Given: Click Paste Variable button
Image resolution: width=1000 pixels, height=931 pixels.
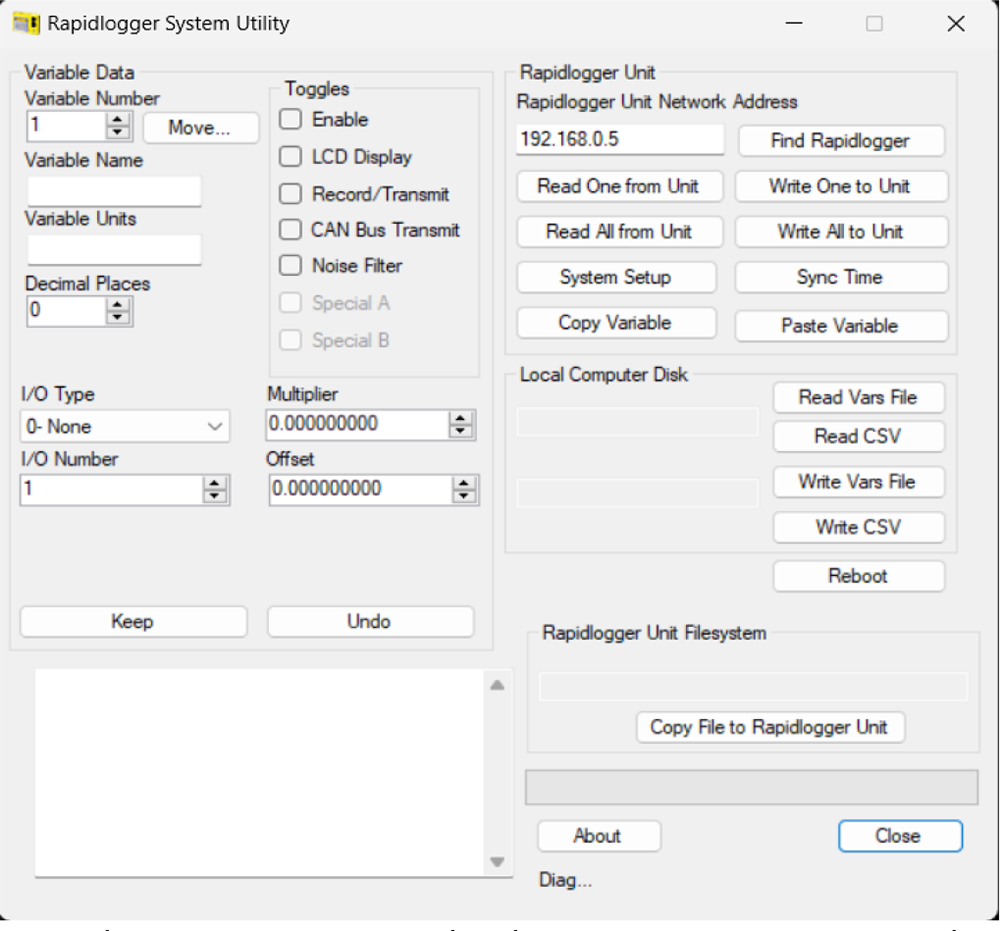Looking at the screenshot, I should [x=841, y=326].
